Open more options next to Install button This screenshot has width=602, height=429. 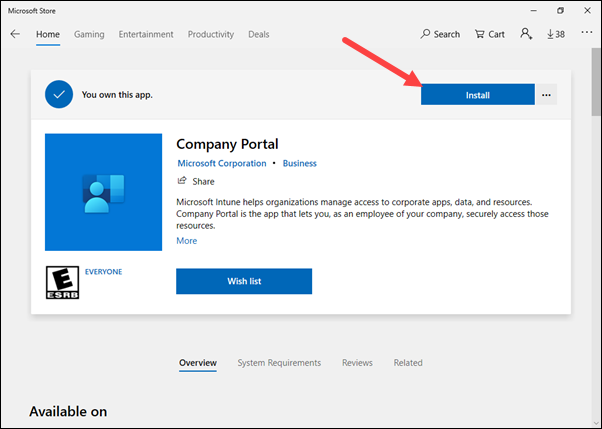pos(546,95)
